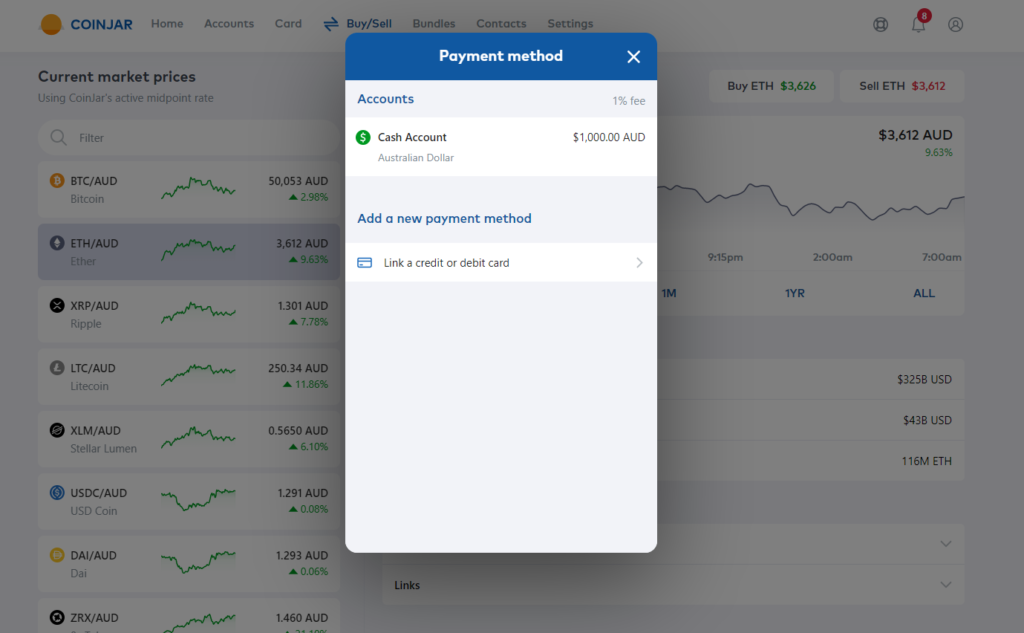Expand the collapsed section above Links
Viewport: 1024px width, 633px height.
(x=946, y=544)
